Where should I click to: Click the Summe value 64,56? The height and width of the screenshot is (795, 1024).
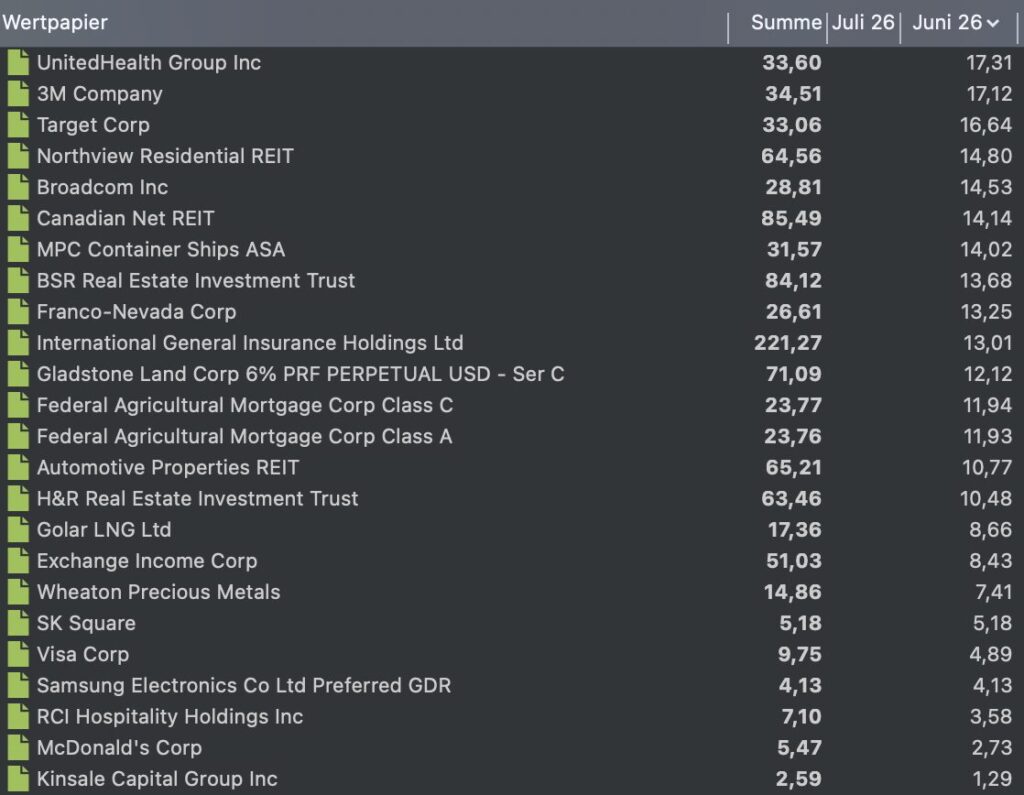(791, 156)
